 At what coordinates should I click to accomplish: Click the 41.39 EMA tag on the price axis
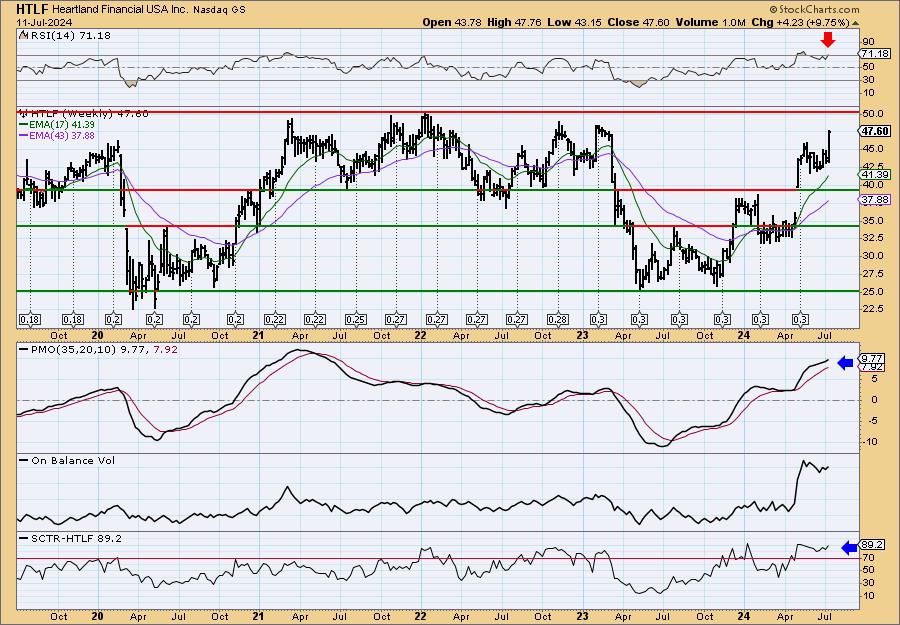click(875, 174)
